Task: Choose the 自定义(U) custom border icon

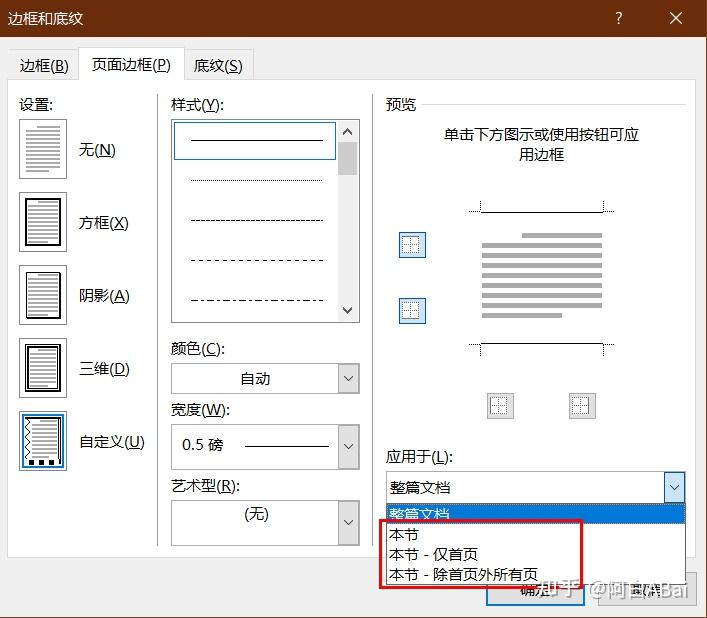Action: (43, 441)
